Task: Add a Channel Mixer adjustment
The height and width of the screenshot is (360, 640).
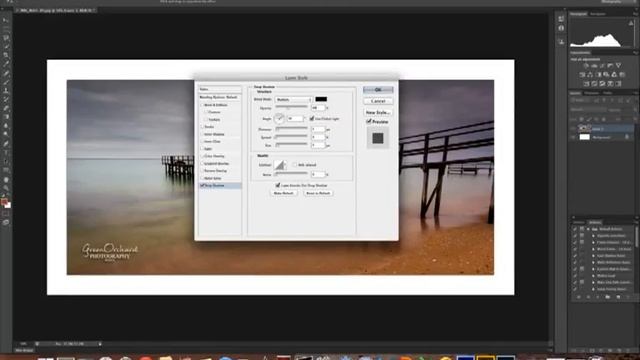Action: tap(614, 75)
